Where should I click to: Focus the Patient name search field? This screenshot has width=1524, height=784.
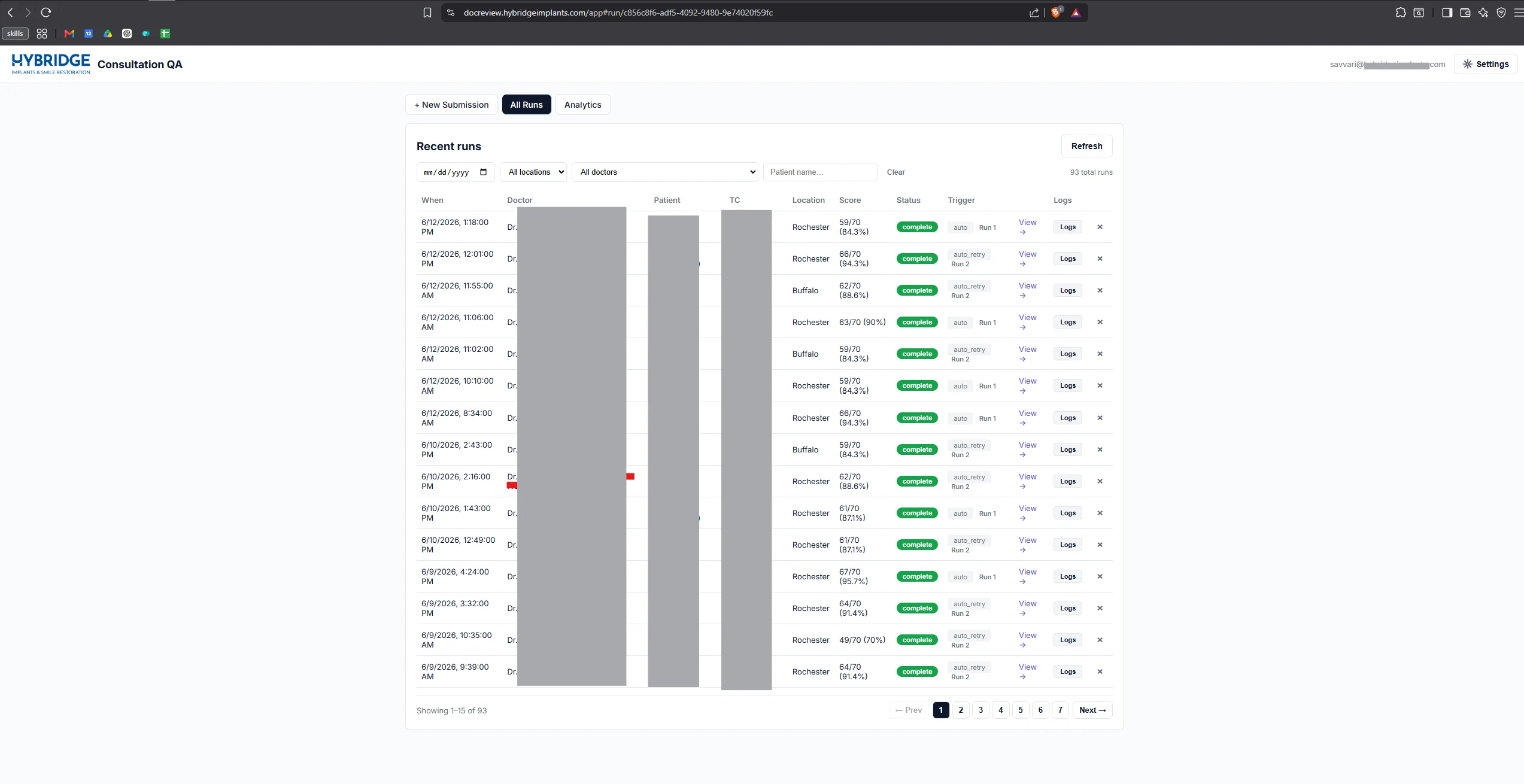(820, 172)
